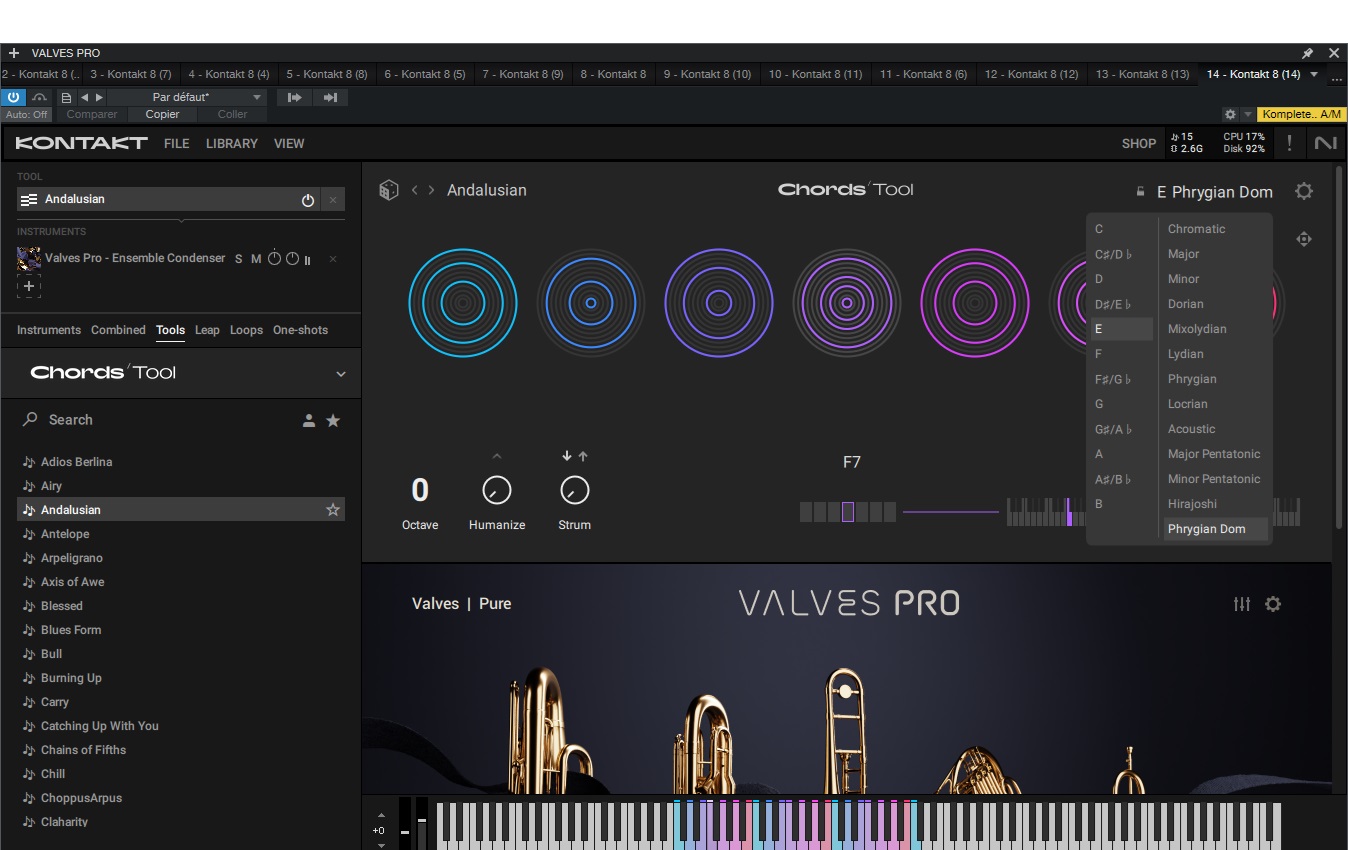Toggle Andalusian tool power on/off
The width and height of the screenshot is (1348, 850).
pyautogui.click(x=308, y=200)
